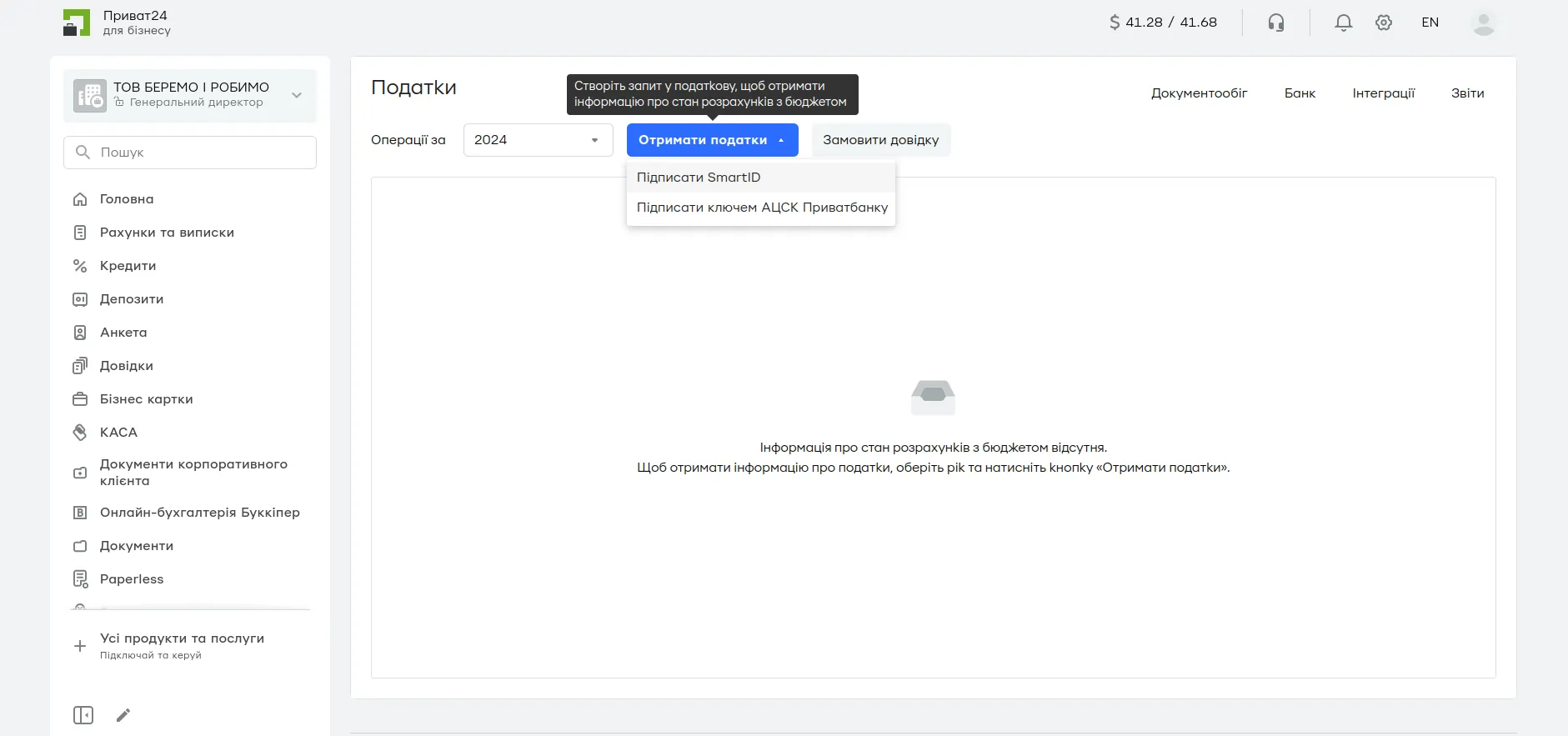1568x736 pixels.
Task: Click the plus icon for all products
Action: point(80,646)
